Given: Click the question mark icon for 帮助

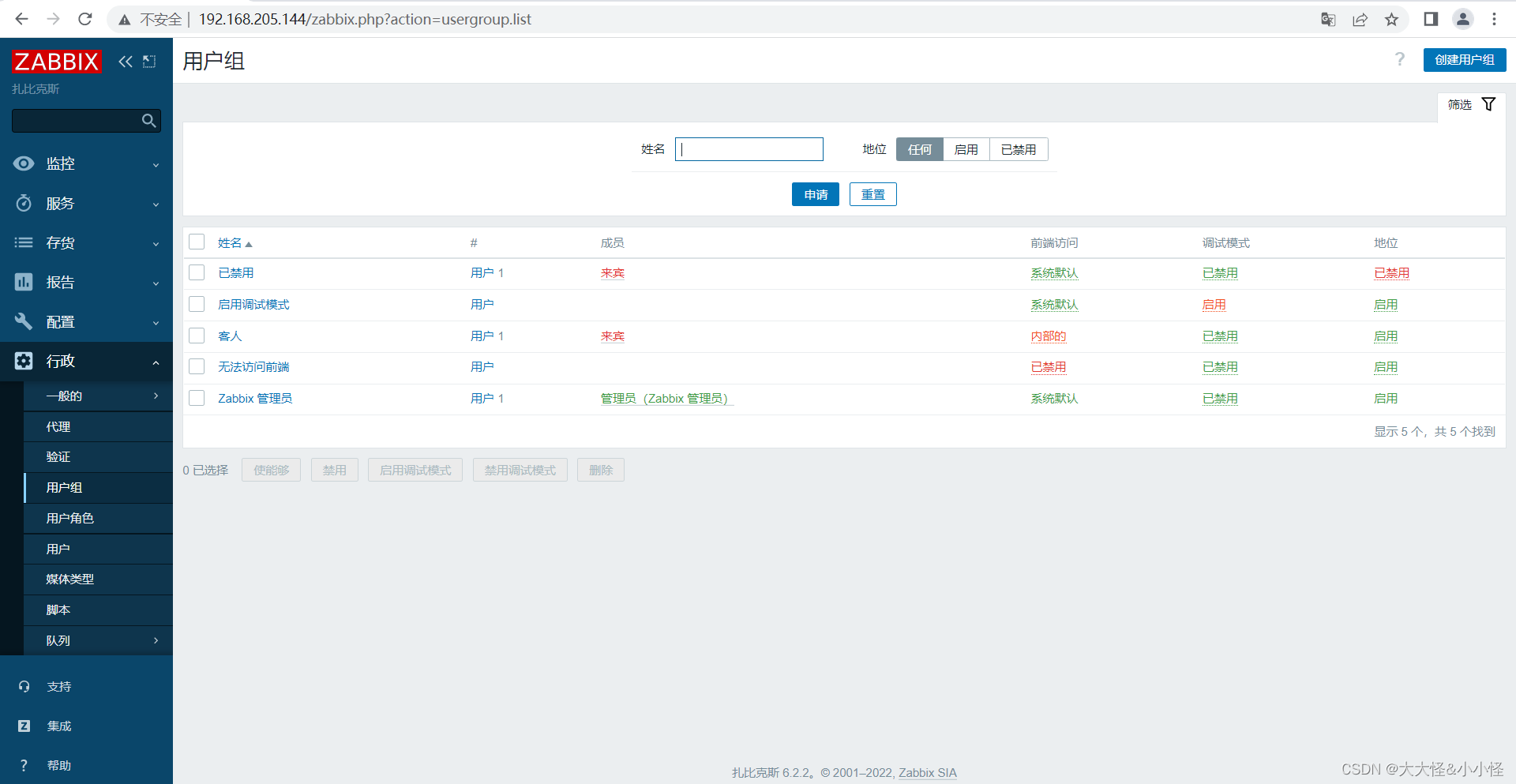Looking at the screenshot, I should pos(24,765).
